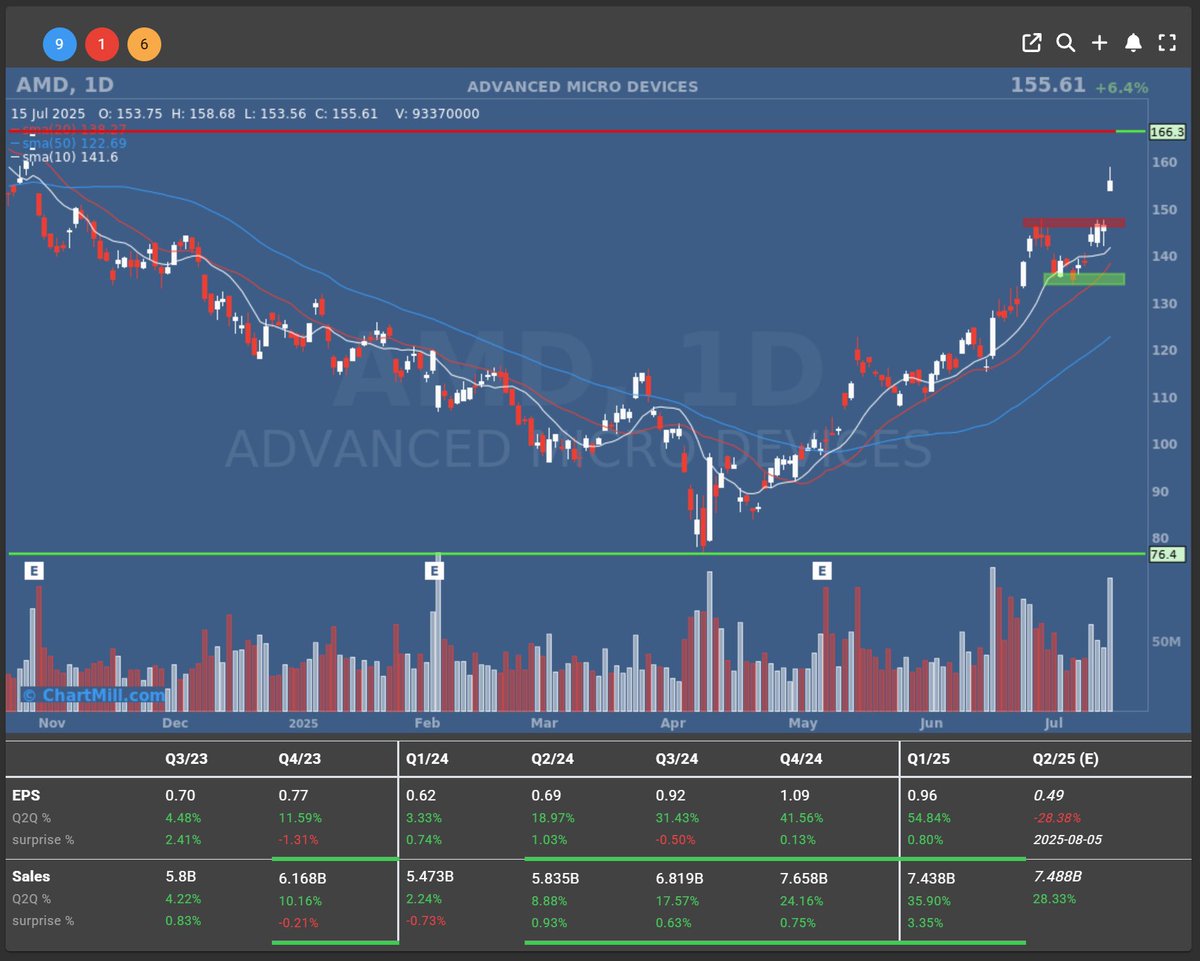
Task: Click the sma(10) 141.6 legend entry
Action: 65,157
